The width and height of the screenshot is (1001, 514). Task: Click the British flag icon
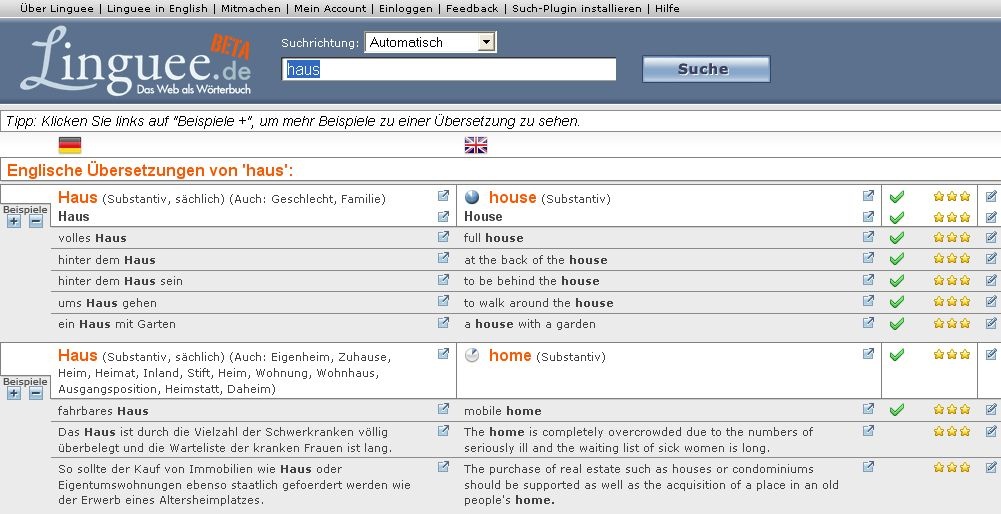coord(475,146)
